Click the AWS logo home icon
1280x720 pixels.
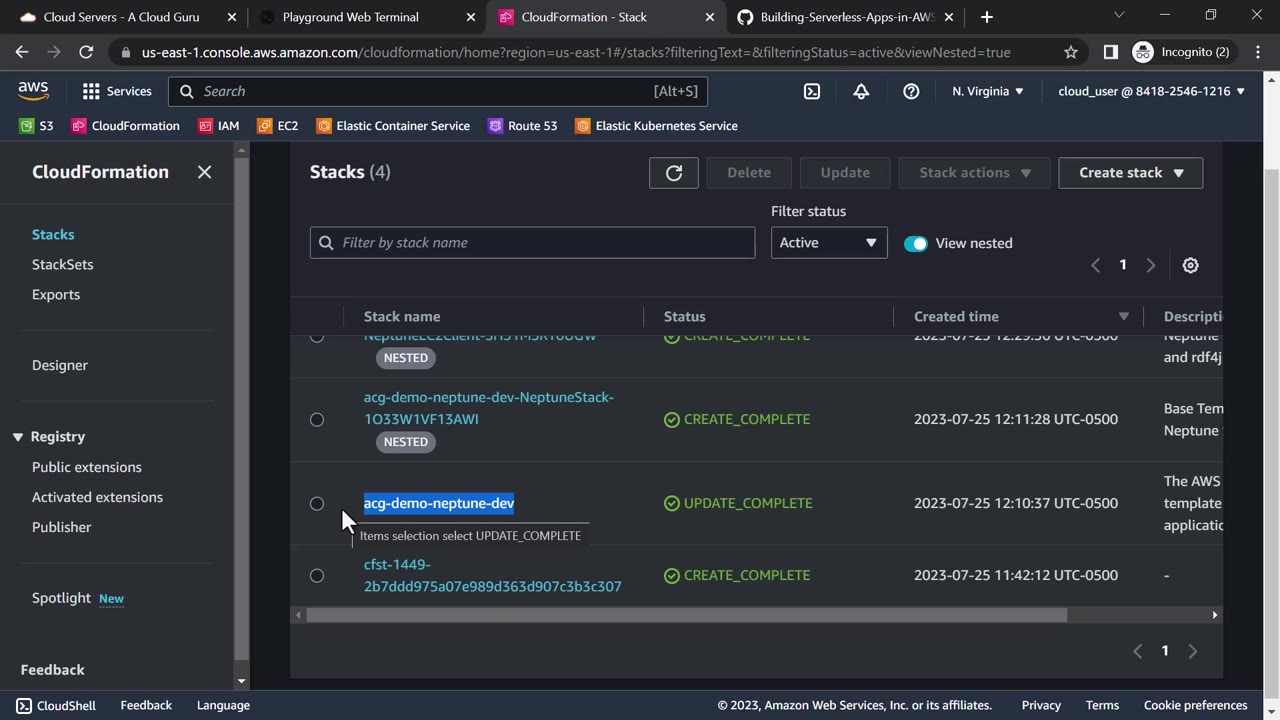click(x=33, y=91)
